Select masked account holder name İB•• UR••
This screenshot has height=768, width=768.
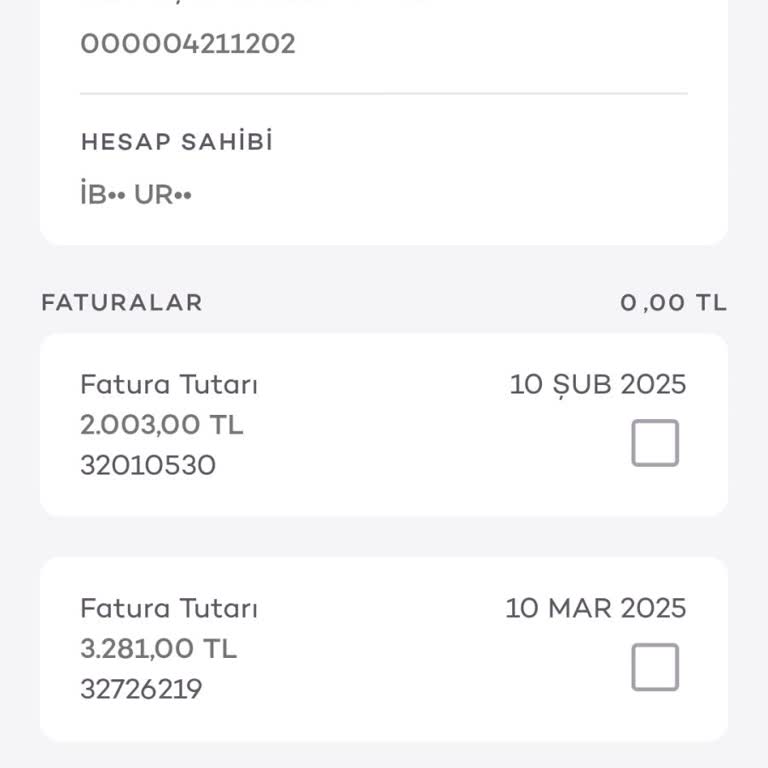click(x=136, y=195)
